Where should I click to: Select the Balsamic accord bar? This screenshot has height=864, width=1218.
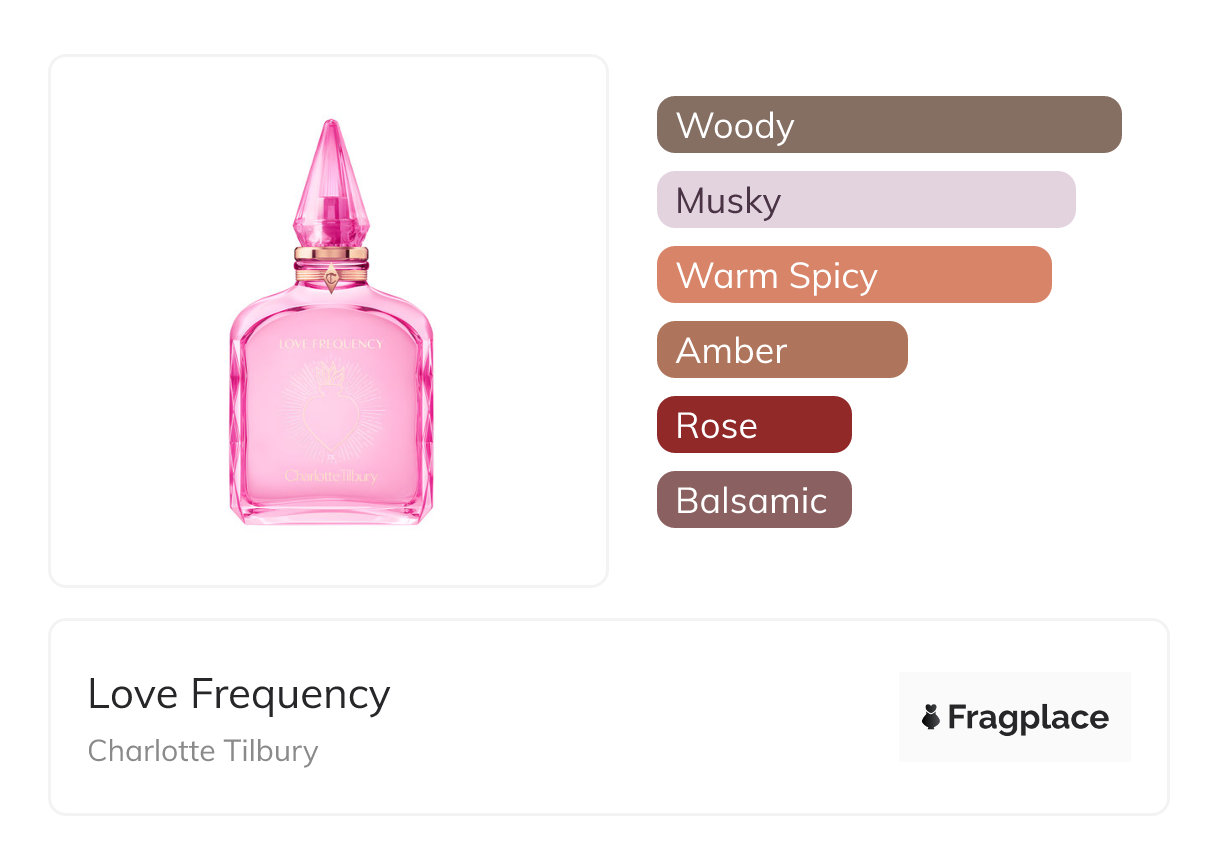754,500
